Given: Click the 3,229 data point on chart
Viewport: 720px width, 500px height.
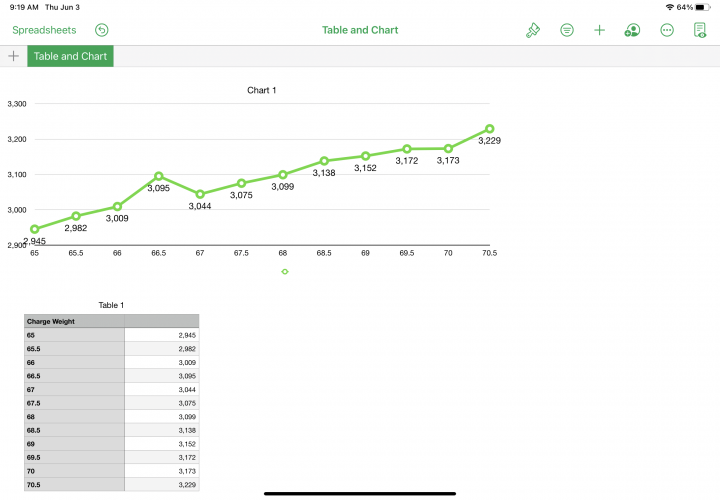Looking at the screenshot, I should click(489, 129).
